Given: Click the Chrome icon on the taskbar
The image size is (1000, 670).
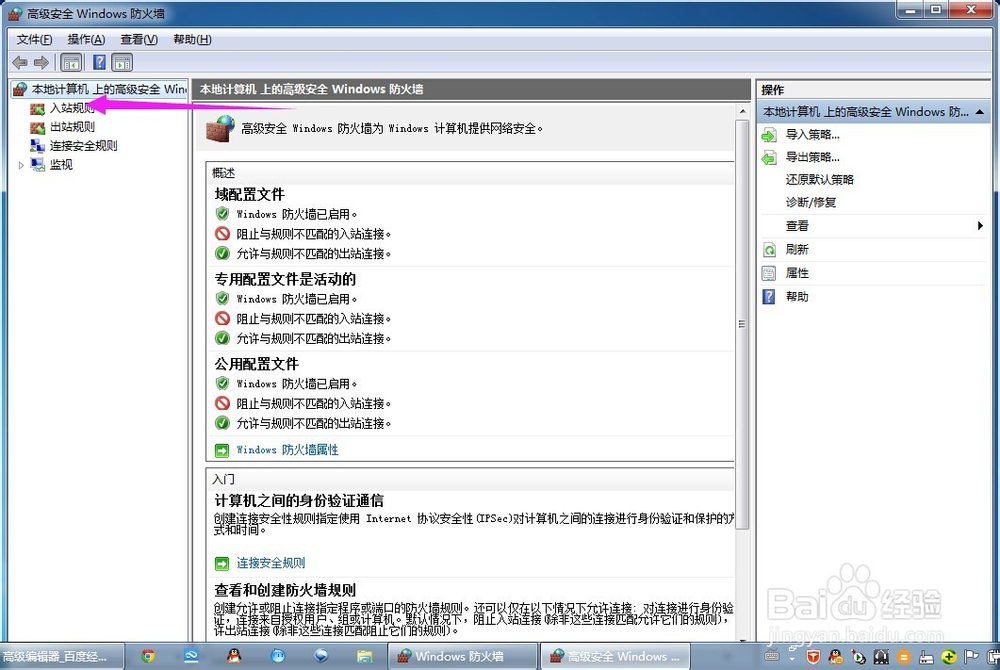Looking at the screenshot, I should coord(148,656).
